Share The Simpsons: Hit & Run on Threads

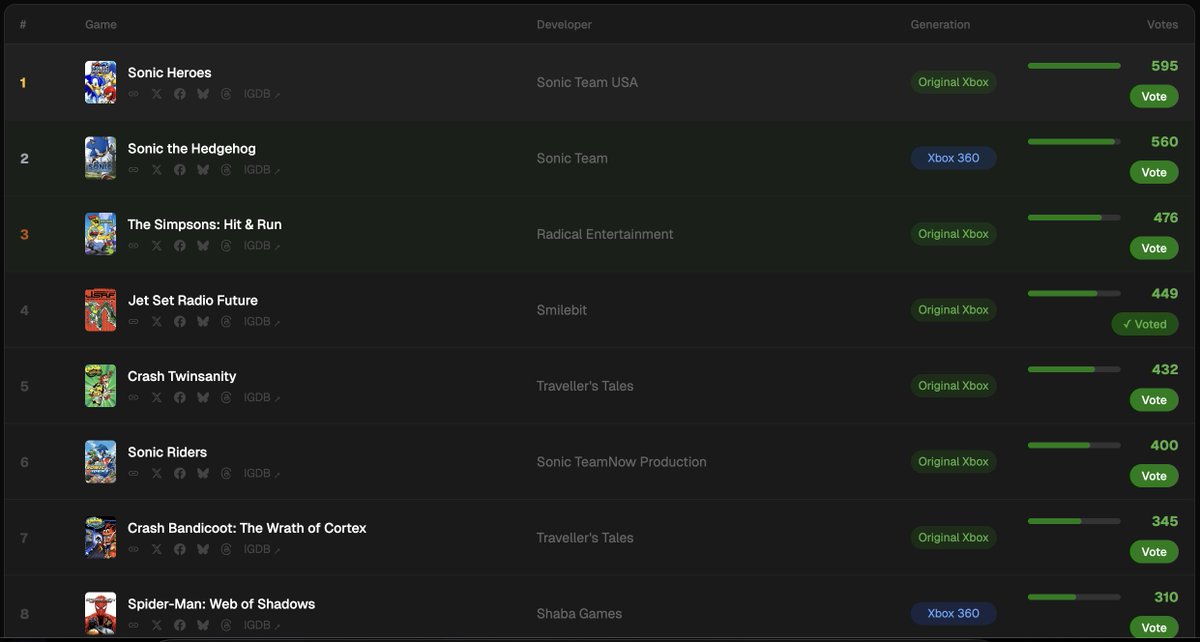tap(226, 246)
